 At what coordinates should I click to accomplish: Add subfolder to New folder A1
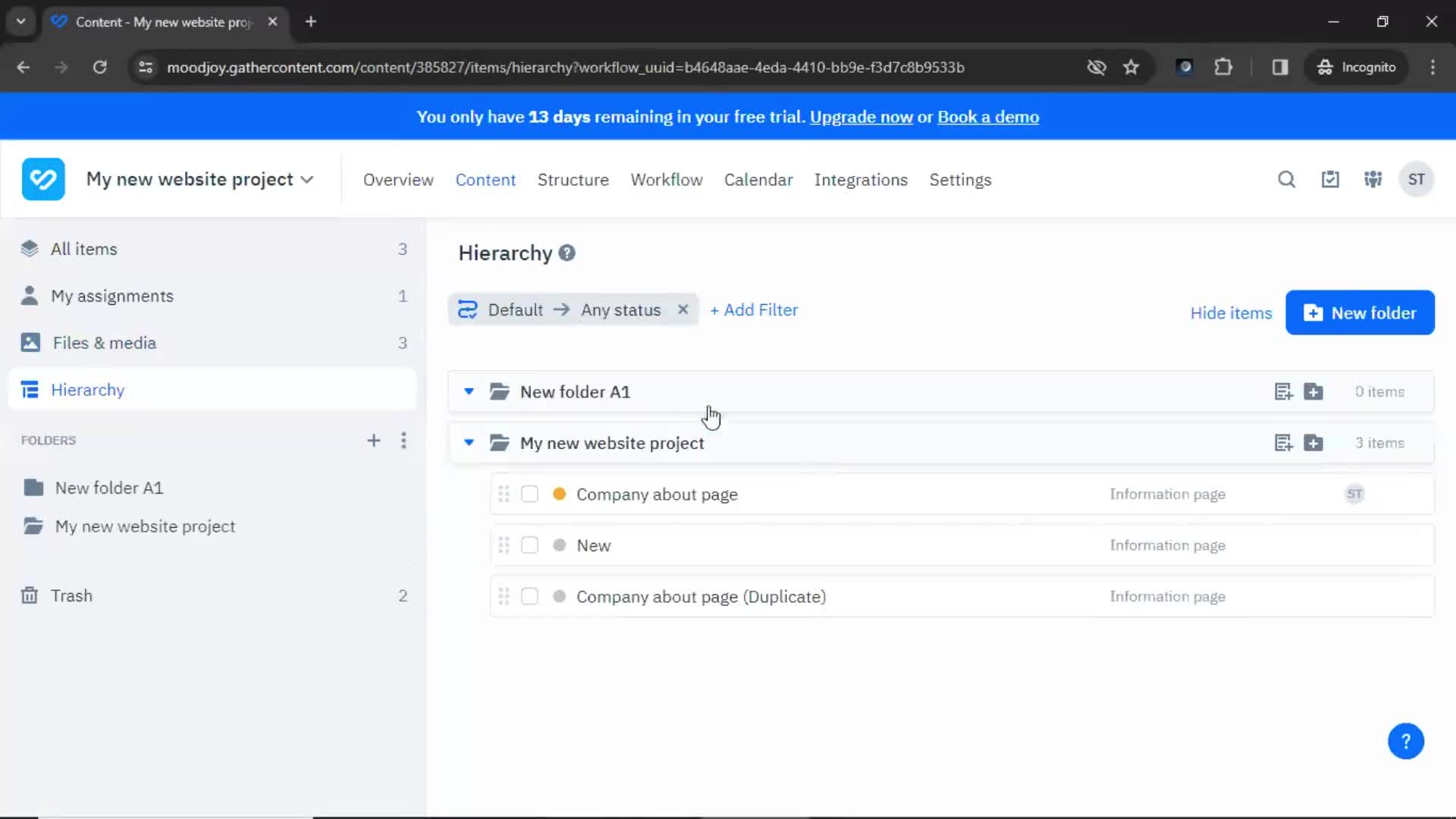point(1313,392)
